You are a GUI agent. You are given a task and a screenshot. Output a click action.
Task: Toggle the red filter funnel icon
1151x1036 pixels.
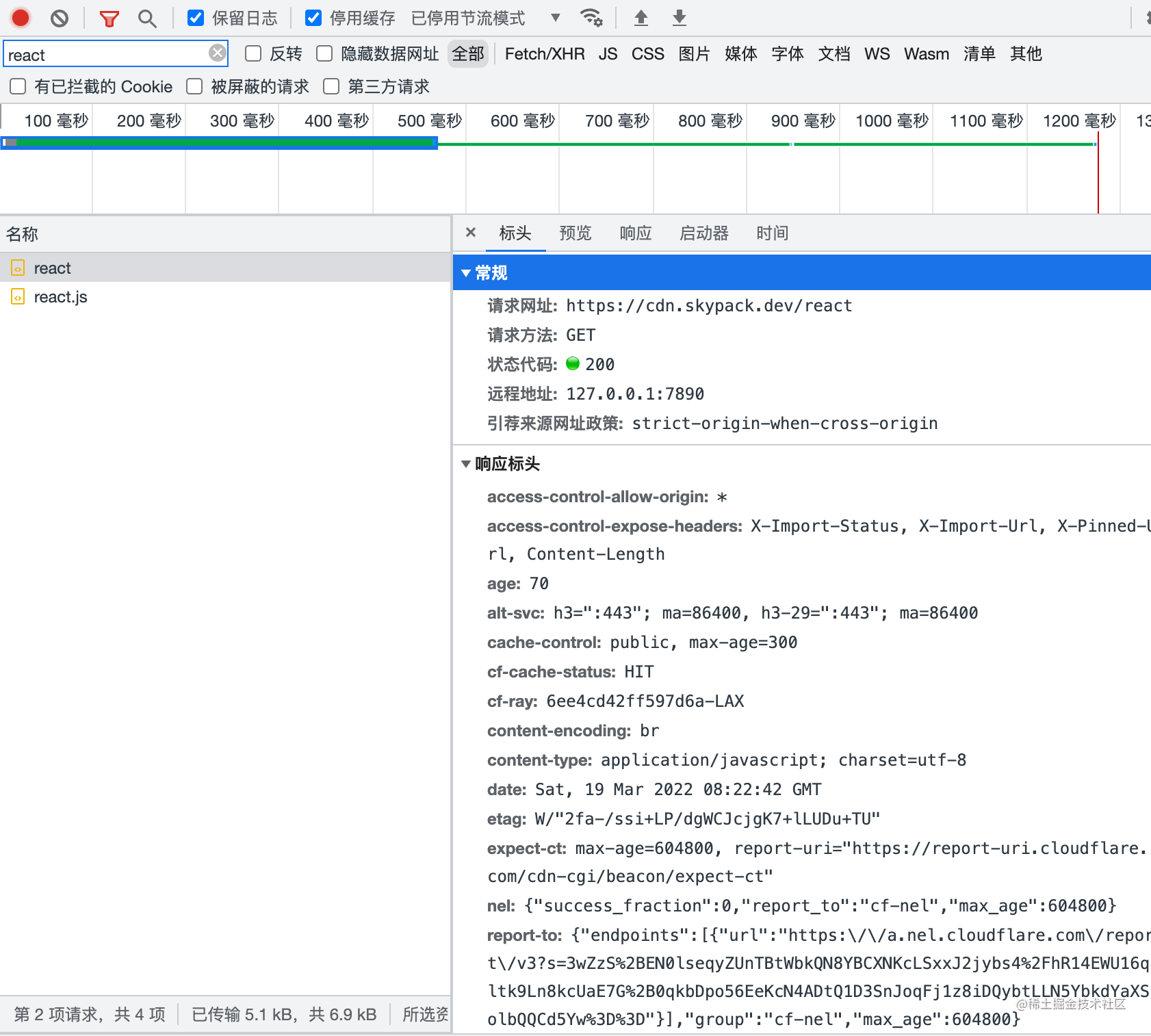click(x=109, y=18)
